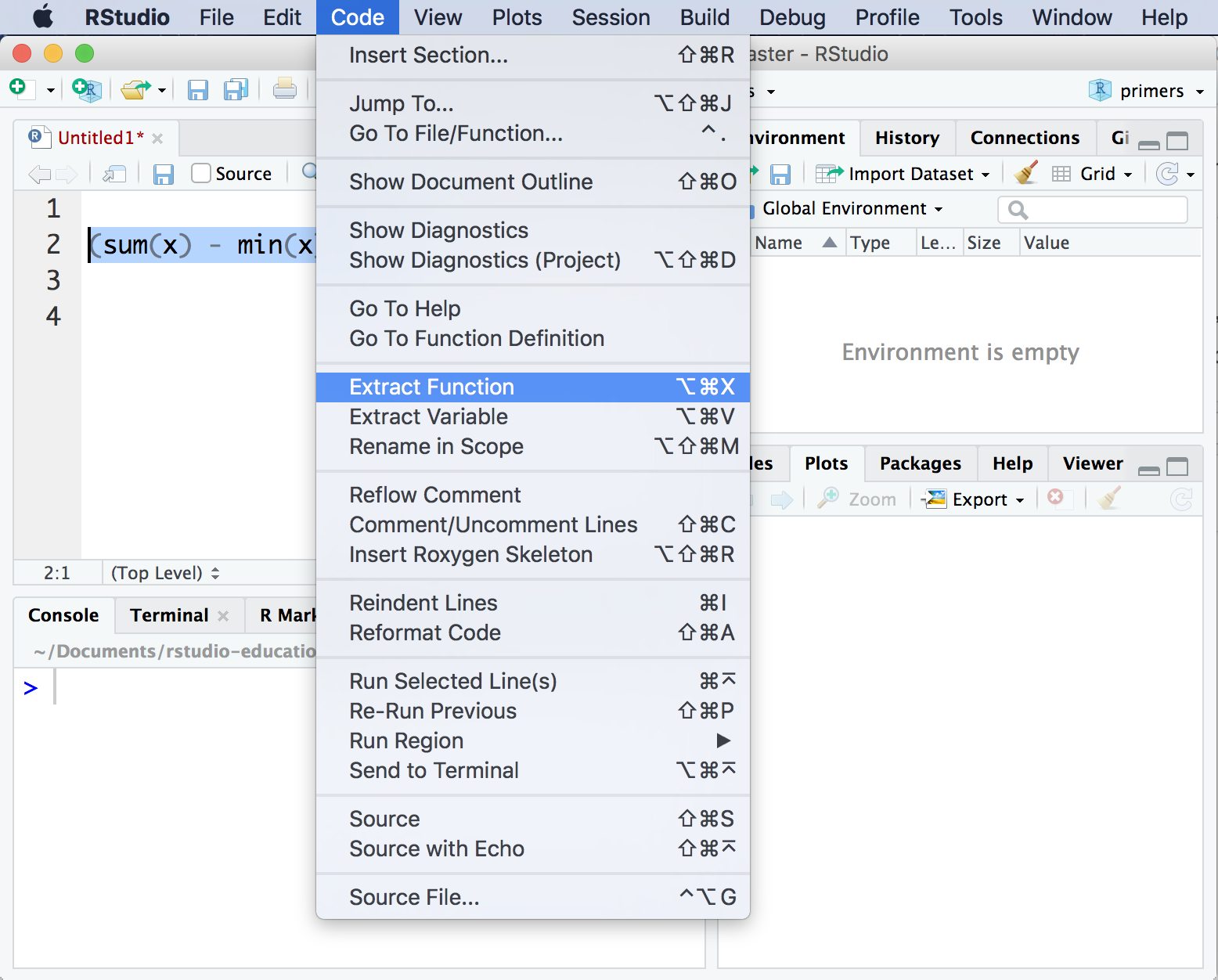This screenshot has height=980, width=1218.
Task: Open the Packages tab
Action: 920,463
